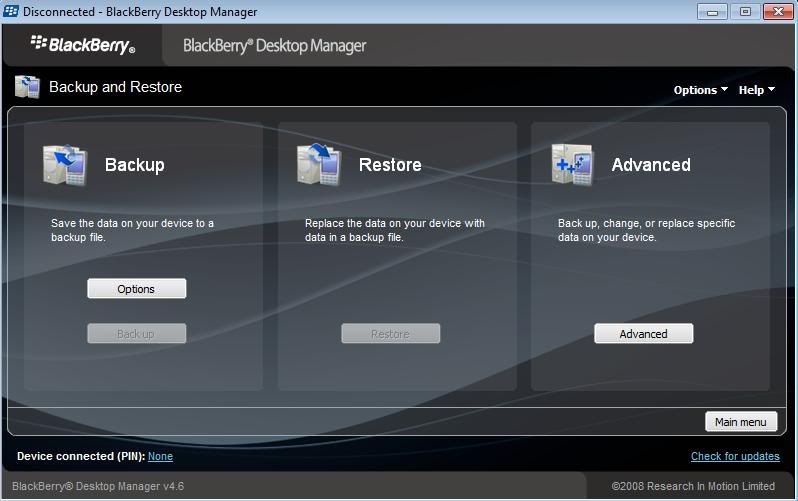Click the Restore section heading
This screenshot has height=501, width=798.
pos(390,165)
